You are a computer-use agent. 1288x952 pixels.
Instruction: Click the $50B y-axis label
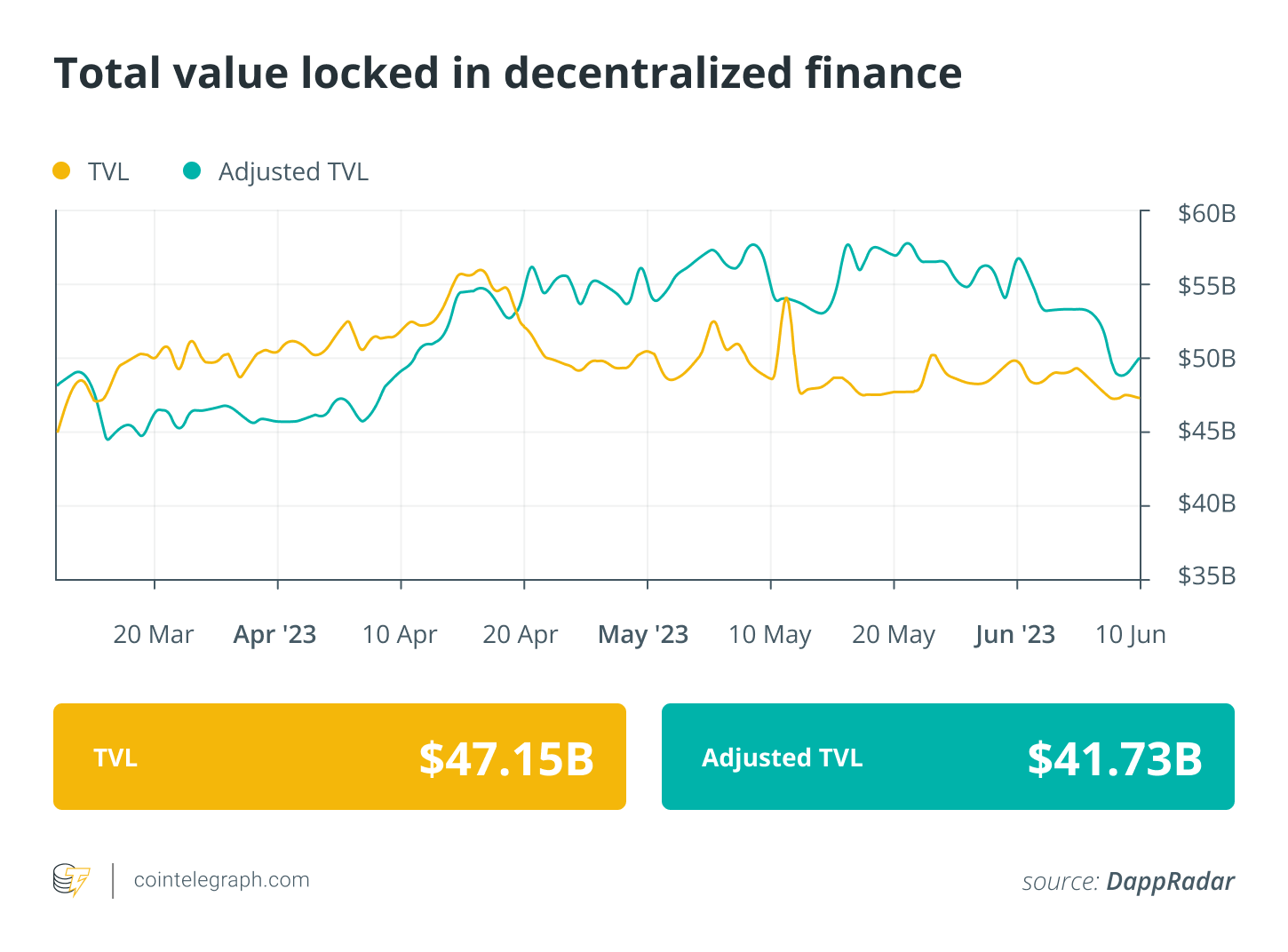click(1206, 359)
